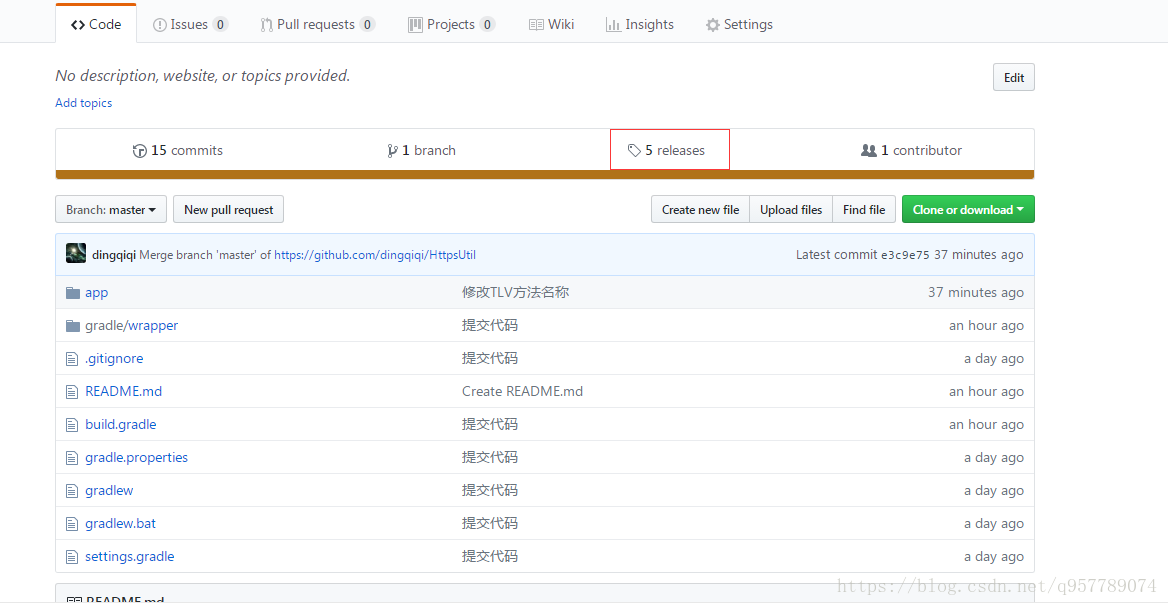1168x606 pixels.
Task: Click the Add topics link
Action: 83,103
